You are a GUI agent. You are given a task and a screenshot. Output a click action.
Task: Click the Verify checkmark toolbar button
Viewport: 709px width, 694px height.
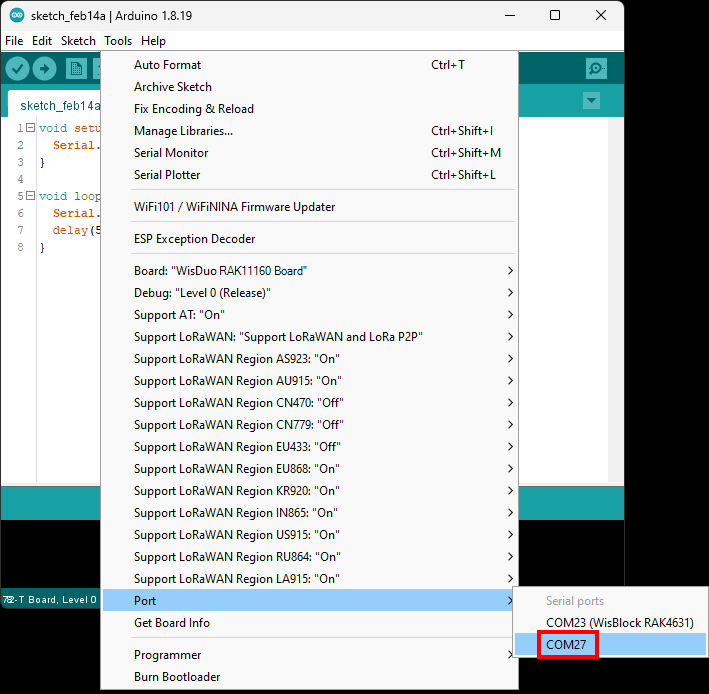click(17, 69)
